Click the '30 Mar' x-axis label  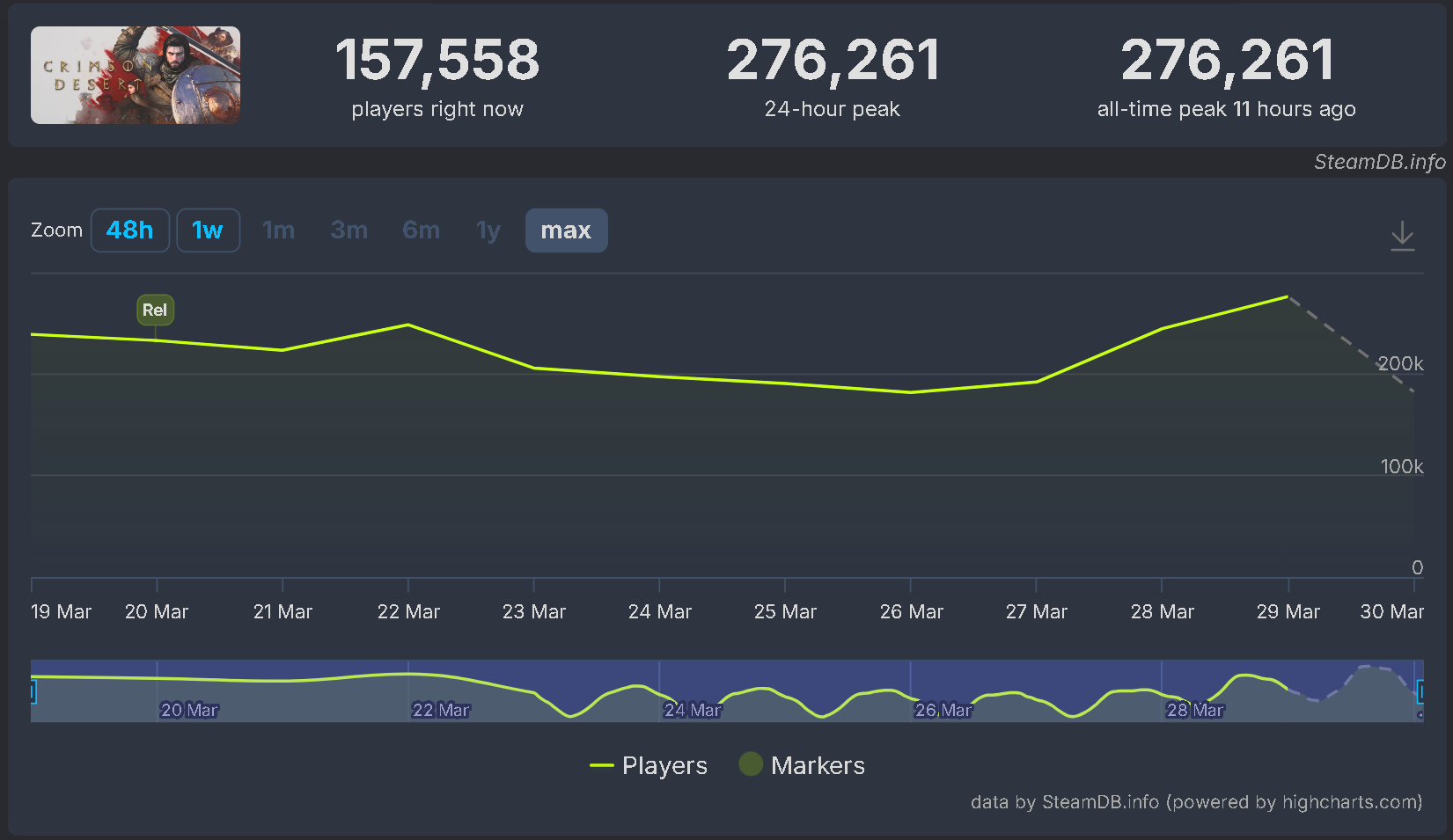pos(1391,611)
